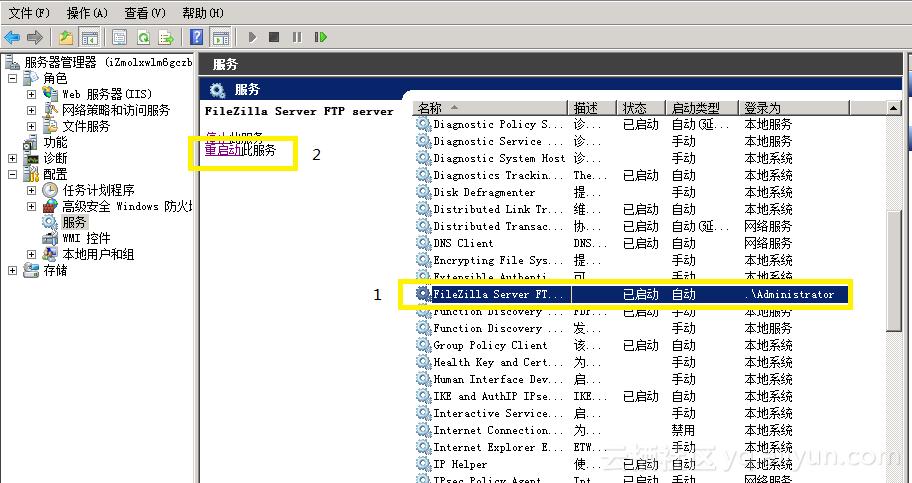Click the green Refresh toolbar icon

(143, 37)
